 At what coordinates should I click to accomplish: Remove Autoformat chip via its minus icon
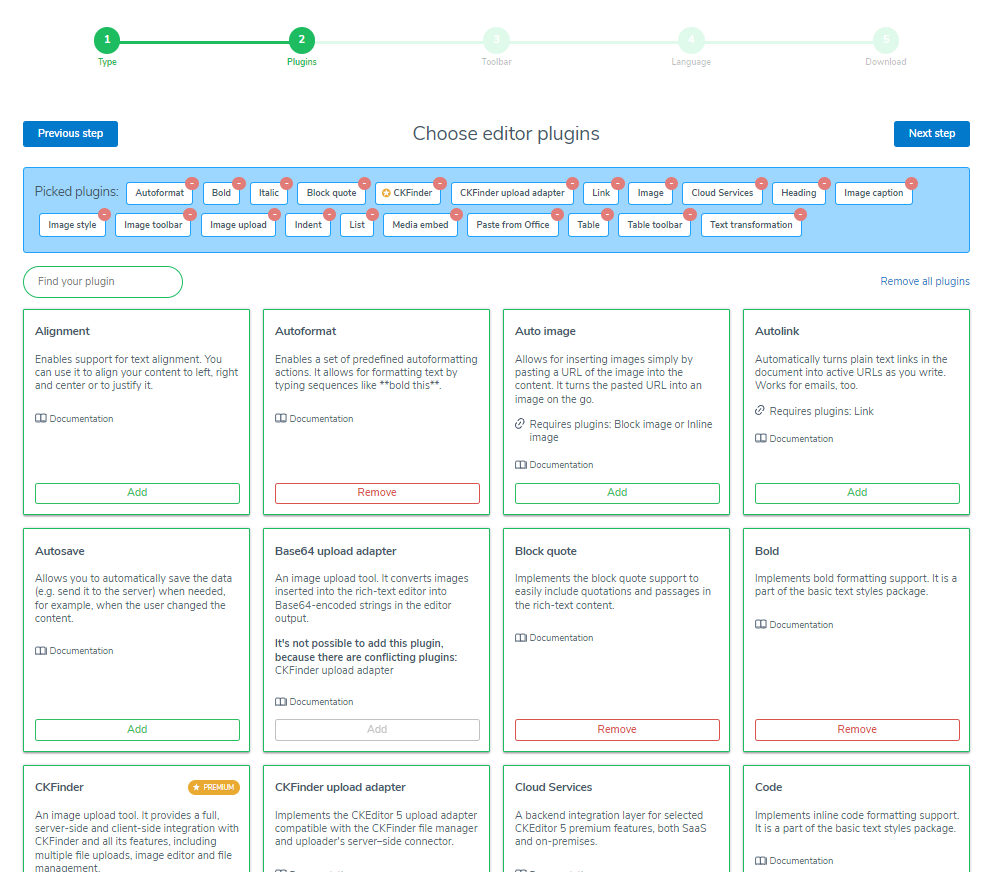pyautogui.click(x=192, y=183)
